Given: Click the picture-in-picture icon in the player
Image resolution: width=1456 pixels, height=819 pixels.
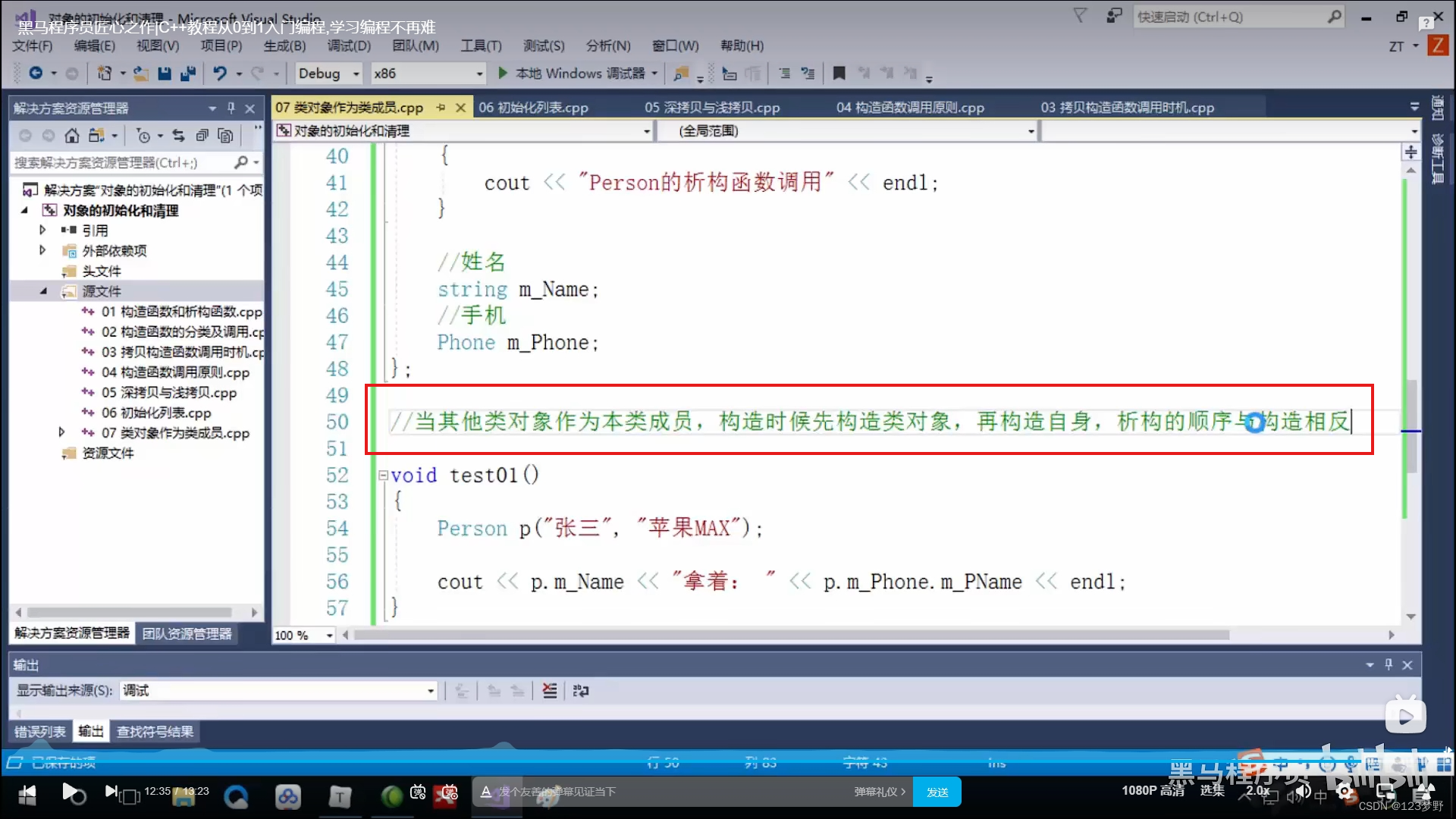Looking at the screenshot, I should point(1385,792).
